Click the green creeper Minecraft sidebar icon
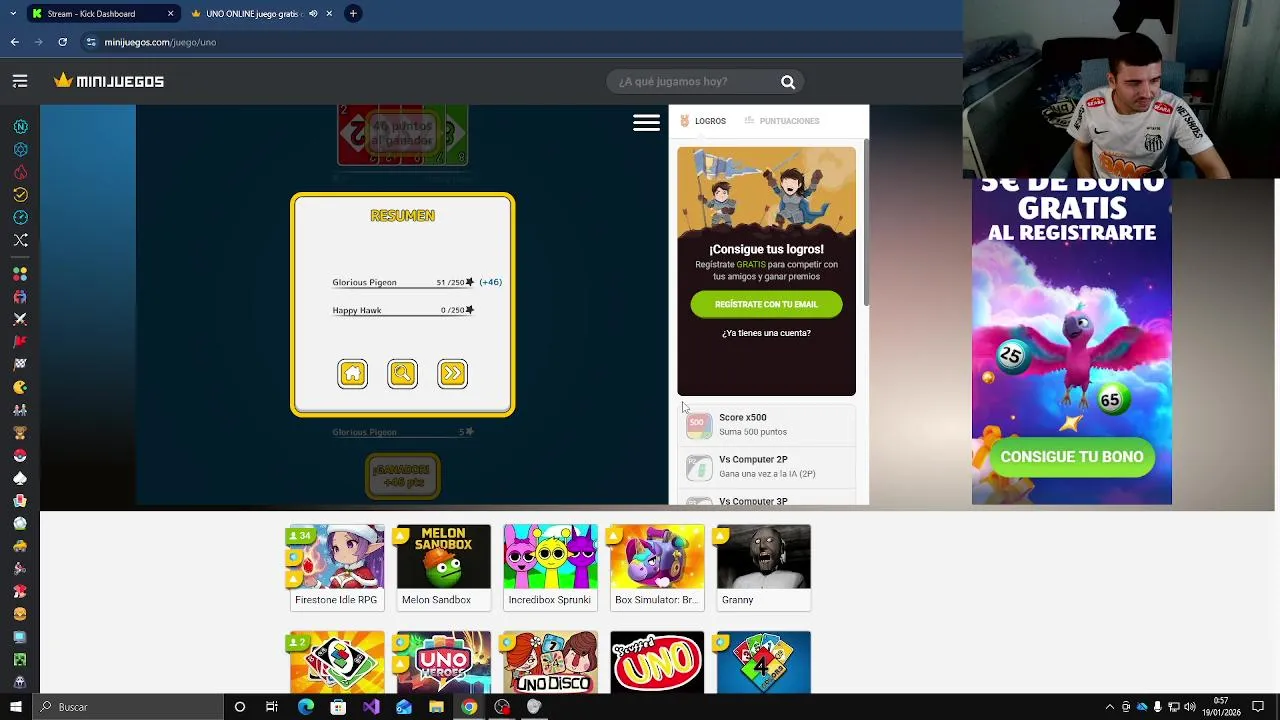1280x720 pixels. coord(20,659)
